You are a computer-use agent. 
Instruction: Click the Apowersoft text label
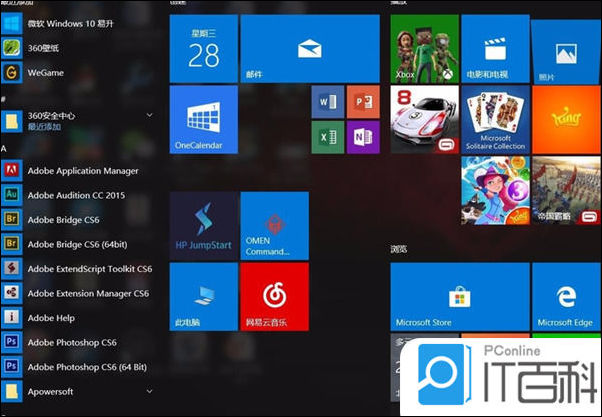point(50,392)
